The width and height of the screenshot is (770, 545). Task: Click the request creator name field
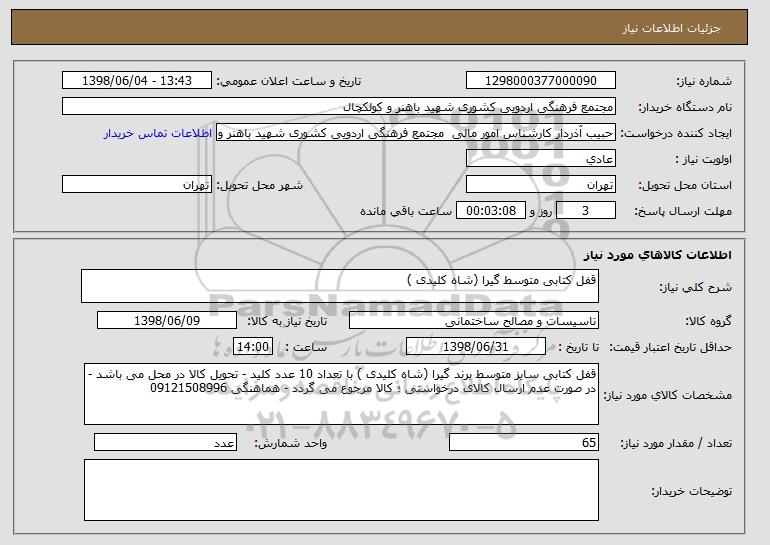(x=416, y=133)
